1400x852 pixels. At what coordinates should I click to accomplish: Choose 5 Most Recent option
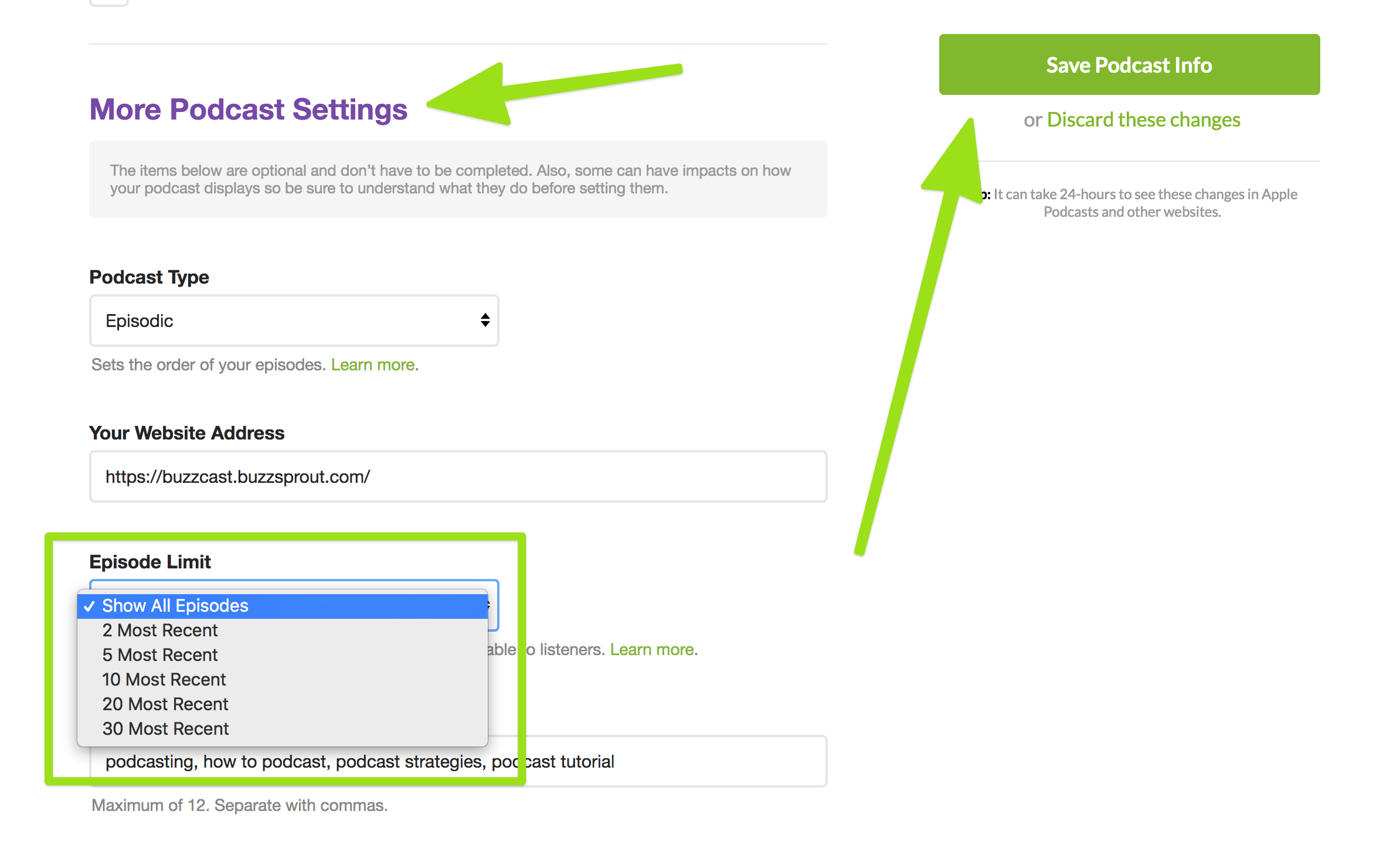point(159,655)
